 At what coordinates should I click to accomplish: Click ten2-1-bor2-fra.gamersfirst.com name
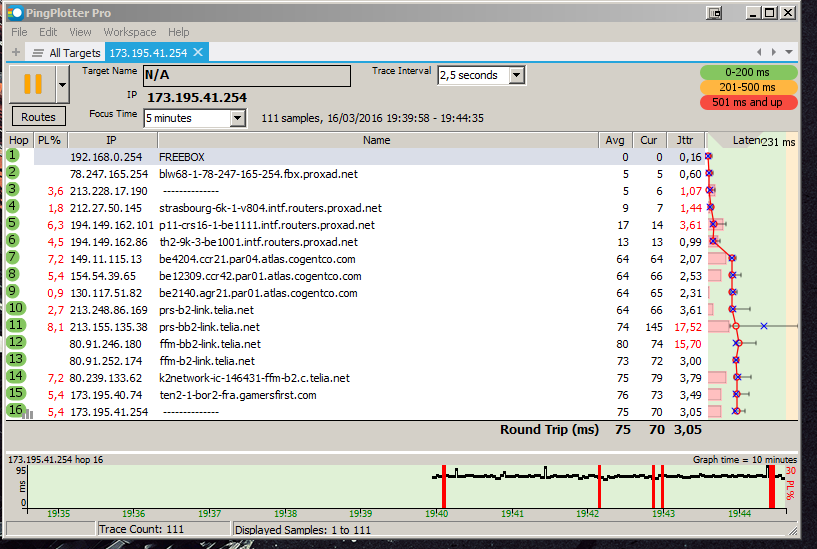[x=238, y=395]
